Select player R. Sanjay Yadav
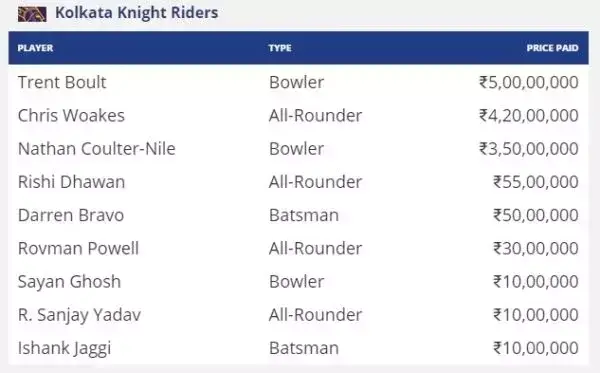Viewport: 600px width, 373px height. [79, 315]
